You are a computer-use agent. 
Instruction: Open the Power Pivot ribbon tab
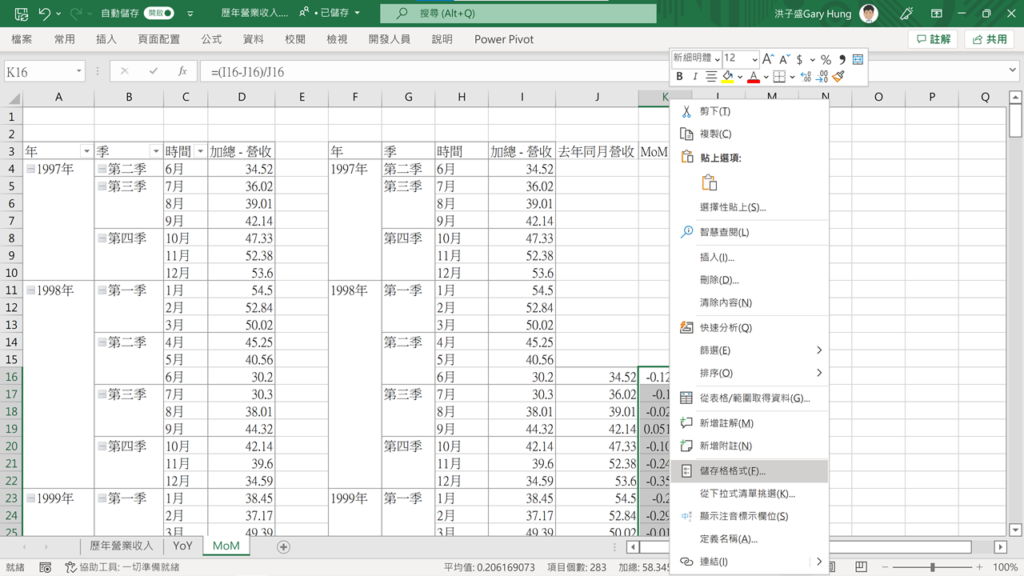click(x=504, y=39)
